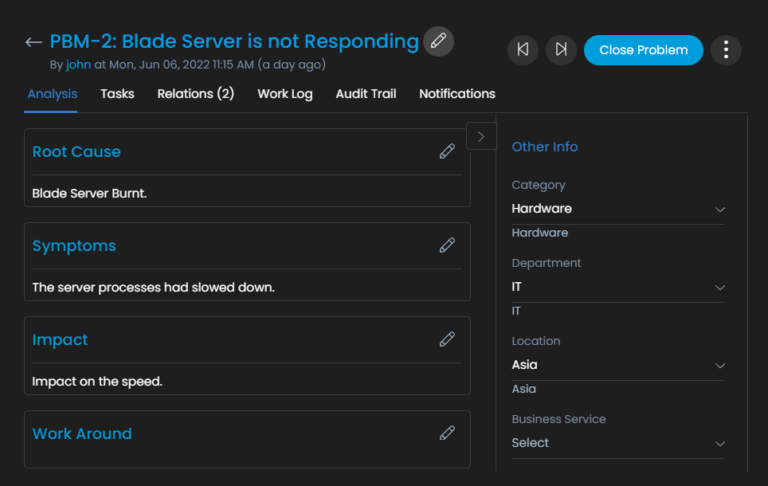Image resolution: width=768 pixels, height=486 pixels.
Task: Edit the problem title with pencil icon
Action: [438, 41]
